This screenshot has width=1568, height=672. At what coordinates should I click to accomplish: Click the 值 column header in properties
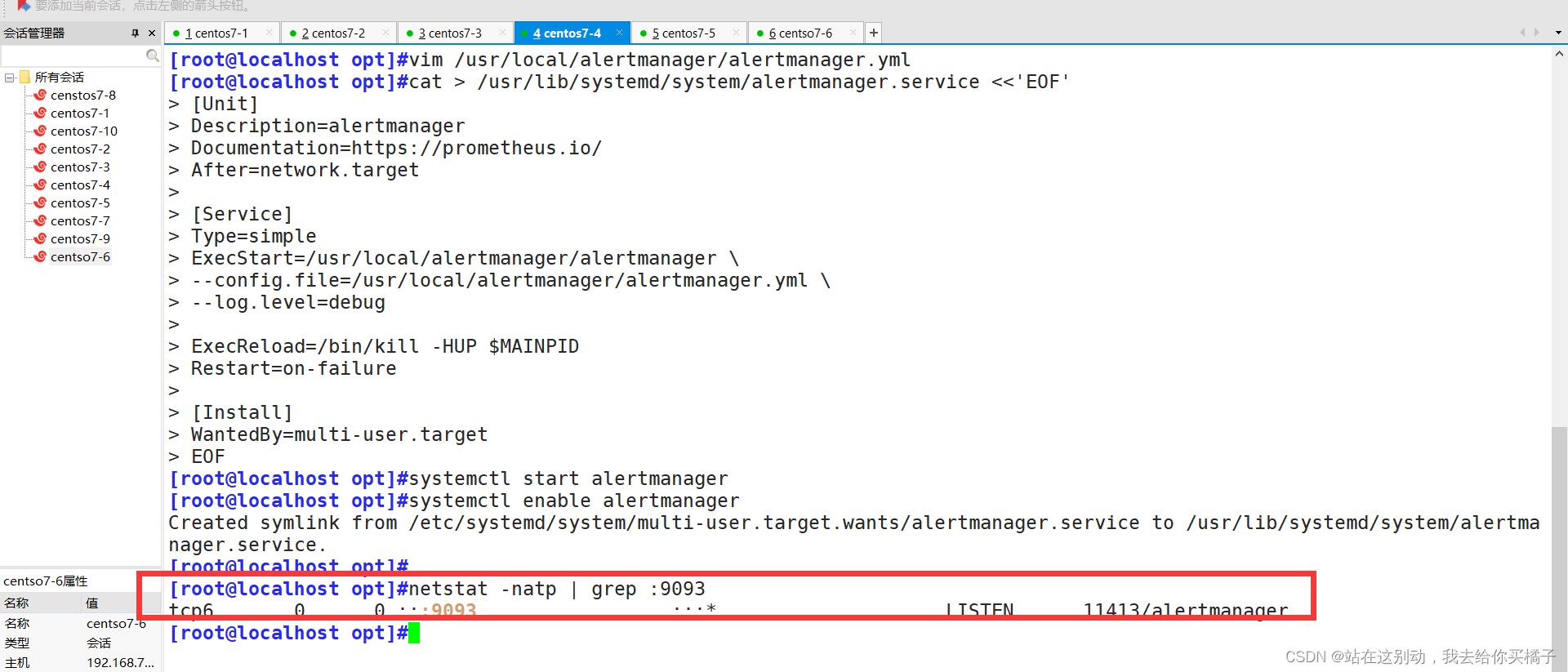(x=121, y=603)
